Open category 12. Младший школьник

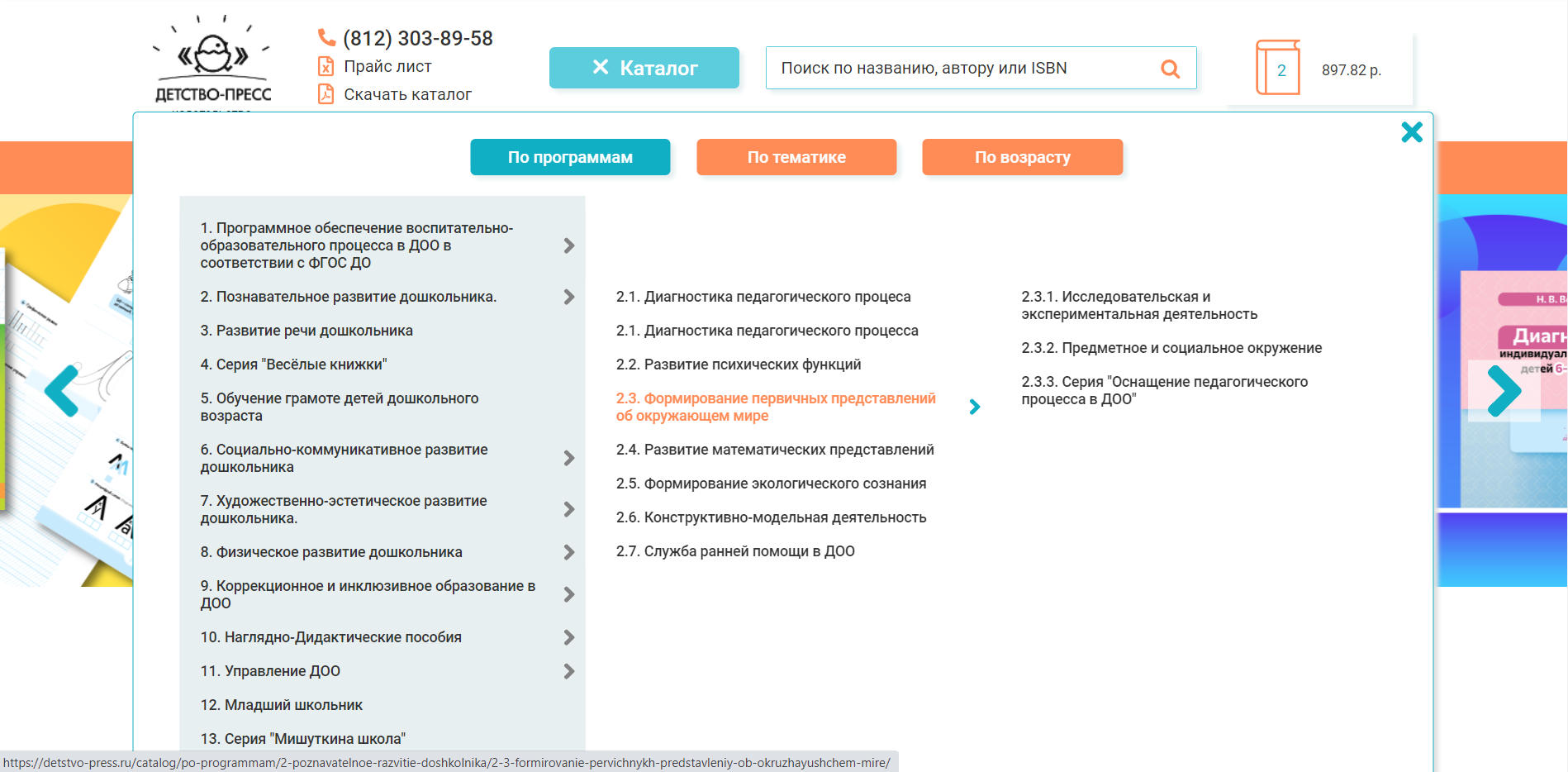(281, 704)
